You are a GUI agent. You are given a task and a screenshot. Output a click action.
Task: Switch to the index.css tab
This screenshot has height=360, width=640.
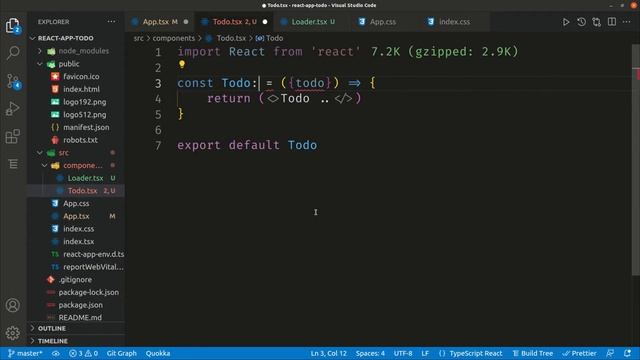click(x=454, y=22)
